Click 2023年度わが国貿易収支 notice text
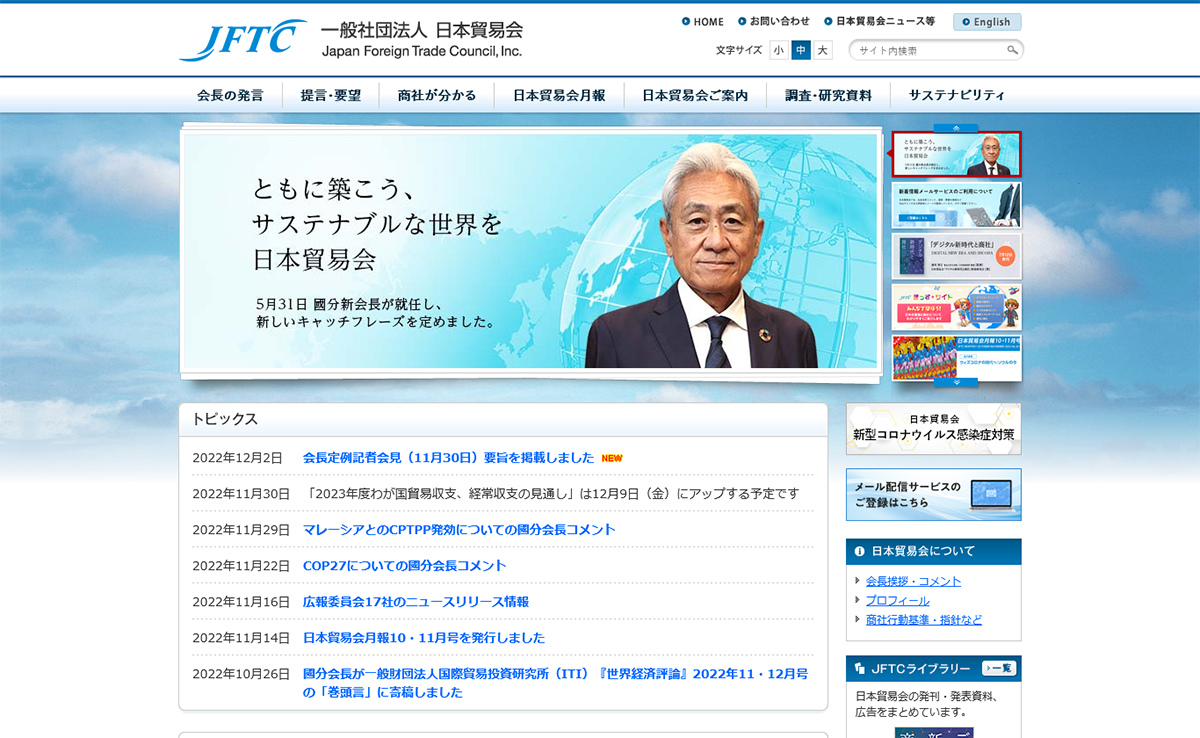Image resolution: width=1200 pixels, height=738 pixels. point(554,494)
